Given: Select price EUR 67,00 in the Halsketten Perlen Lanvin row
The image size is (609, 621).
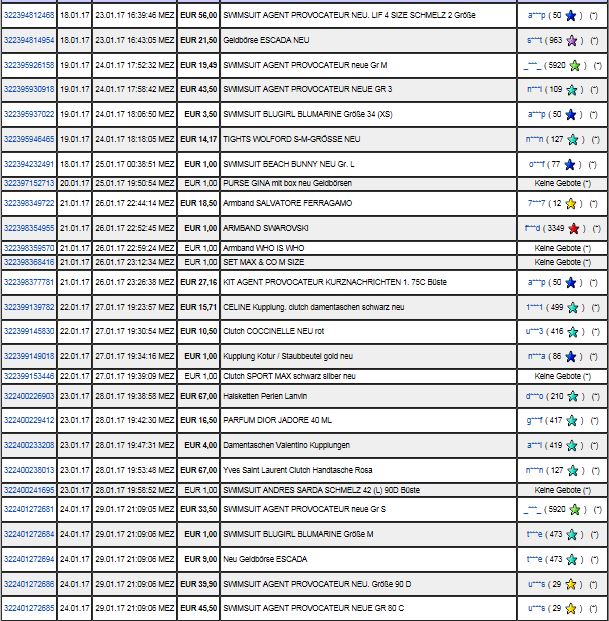Looking at the screenshot, I should click(199, 396).
